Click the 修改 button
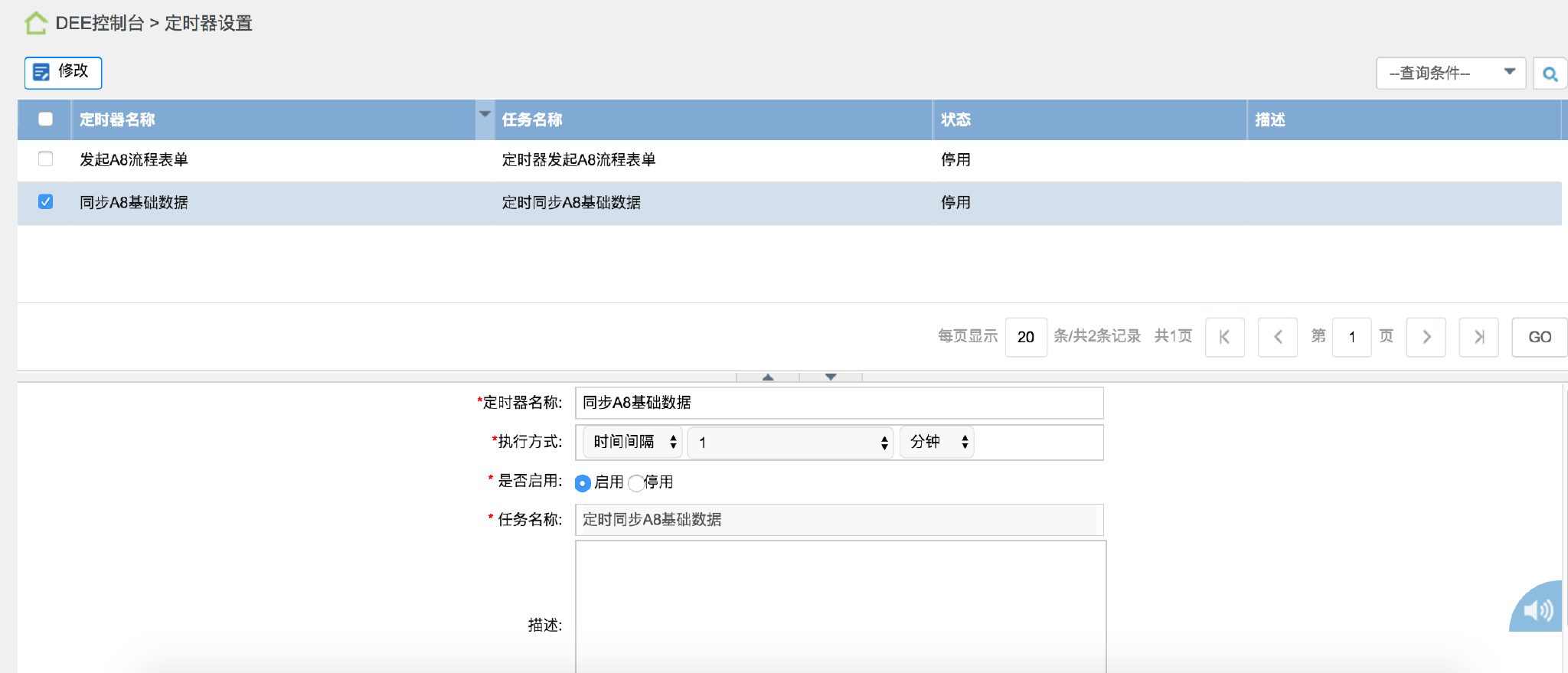The height and width of the screenshot is (673, 1568). pyautogui.click(x=63, y=73)
